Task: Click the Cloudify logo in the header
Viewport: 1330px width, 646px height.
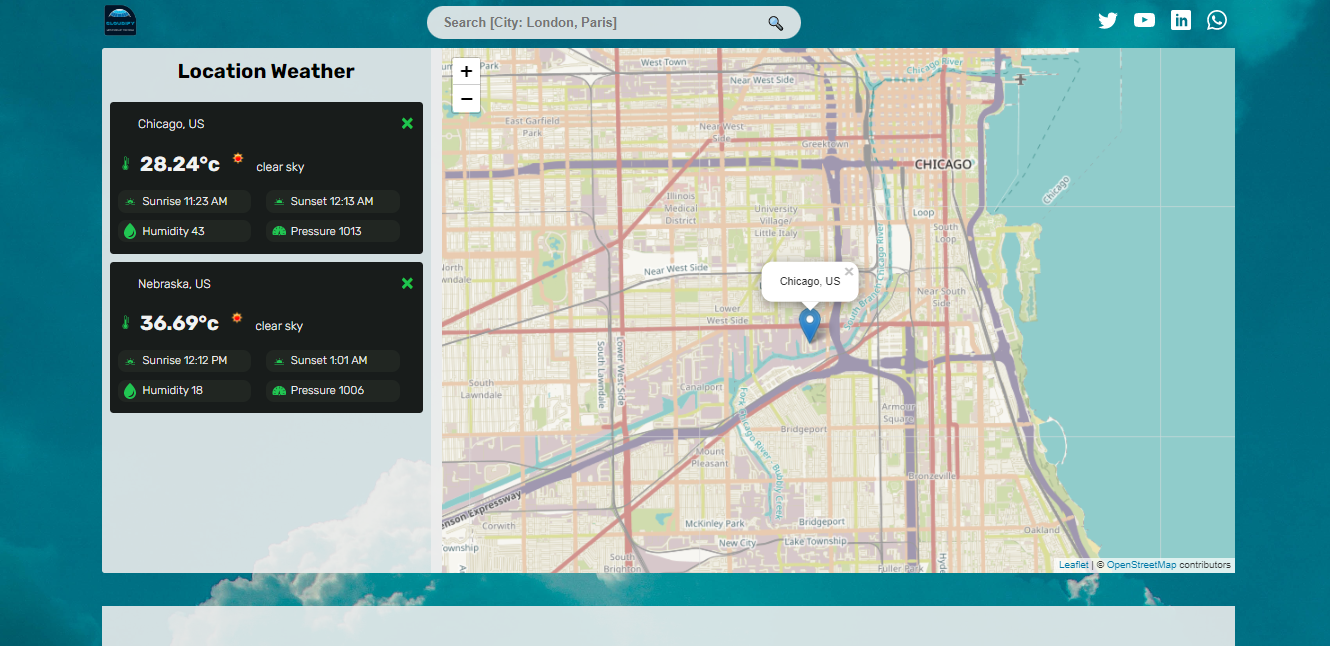Action: click(x=120, y=20)
